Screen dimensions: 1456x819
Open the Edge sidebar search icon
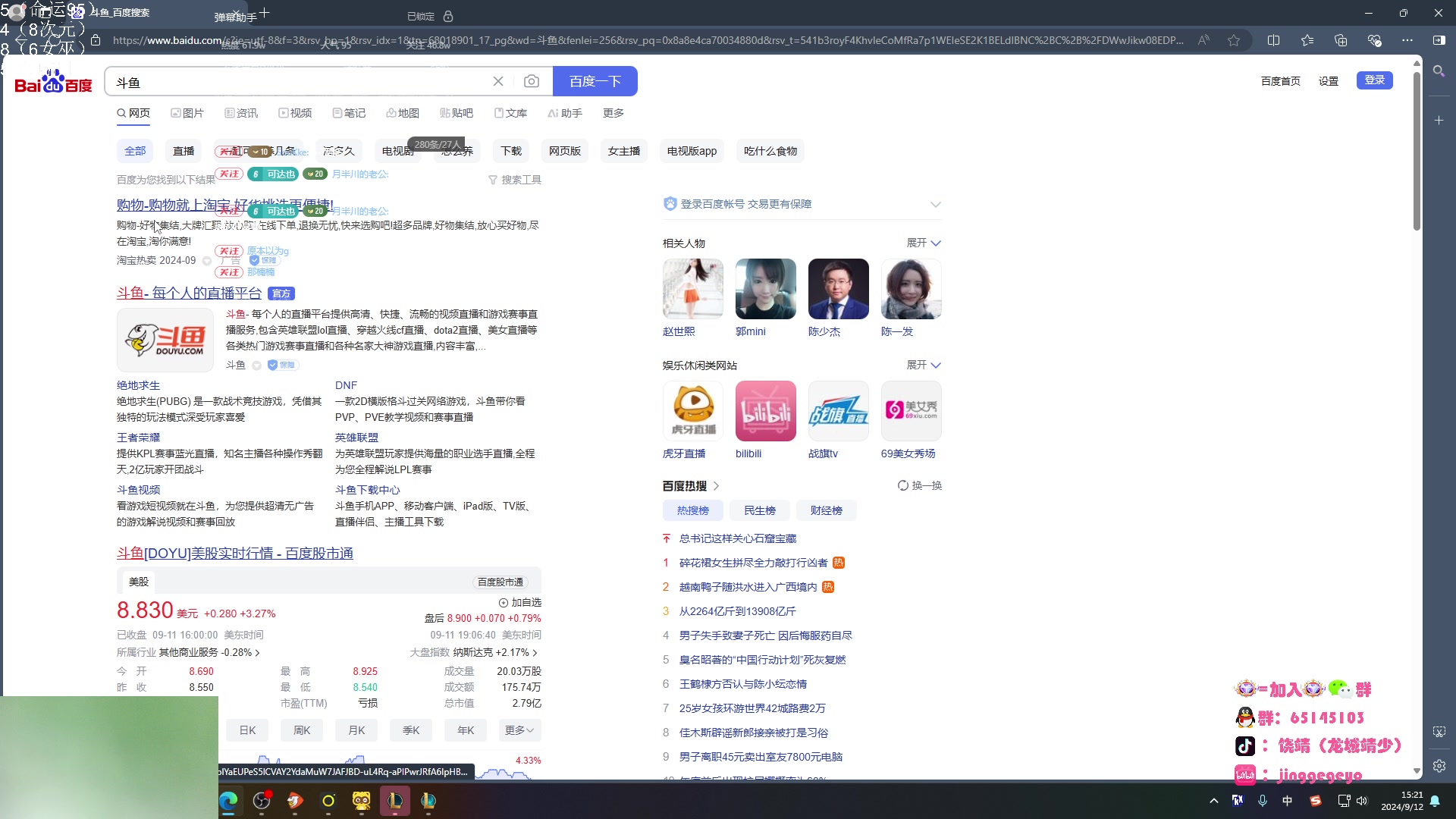click(x=1439, y=71)
